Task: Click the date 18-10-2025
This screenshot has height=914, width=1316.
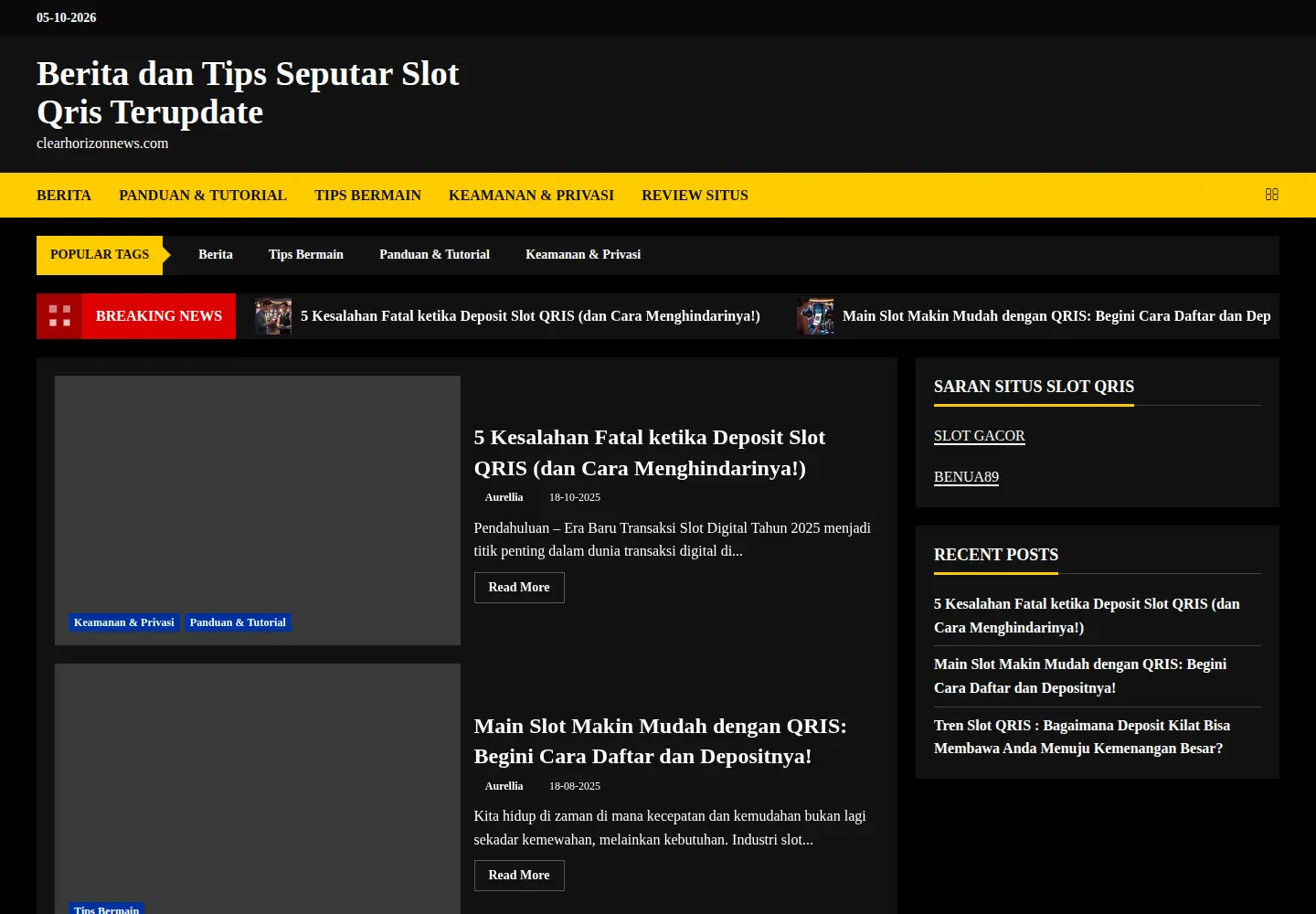Action: [x=575, y=497]
